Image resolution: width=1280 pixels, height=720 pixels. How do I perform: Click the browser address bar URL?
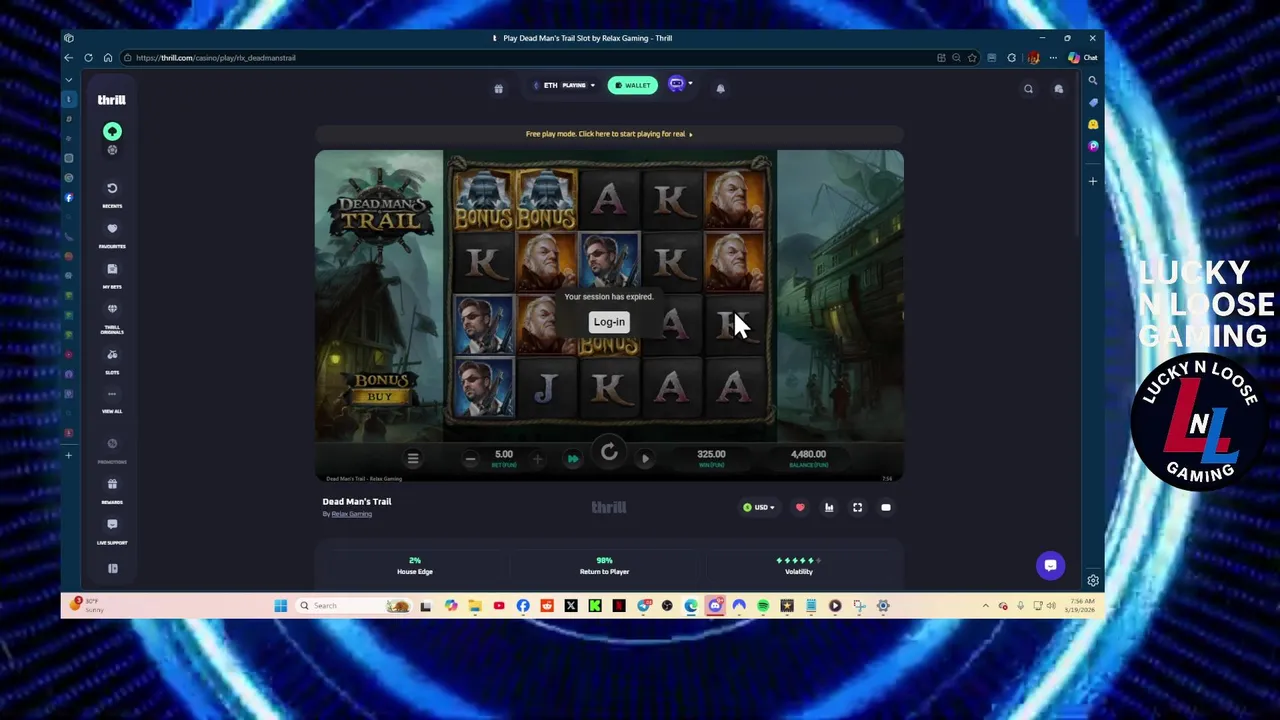[216, 58]
